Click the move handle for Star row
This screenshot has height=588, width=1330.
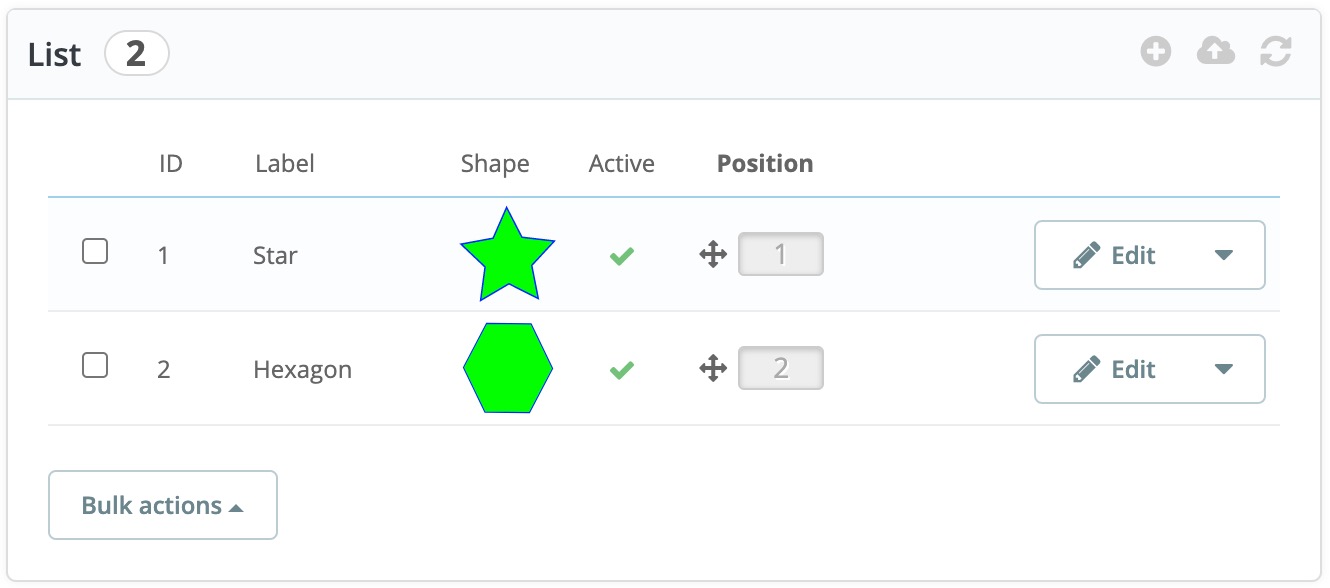[x=713, y=255]
